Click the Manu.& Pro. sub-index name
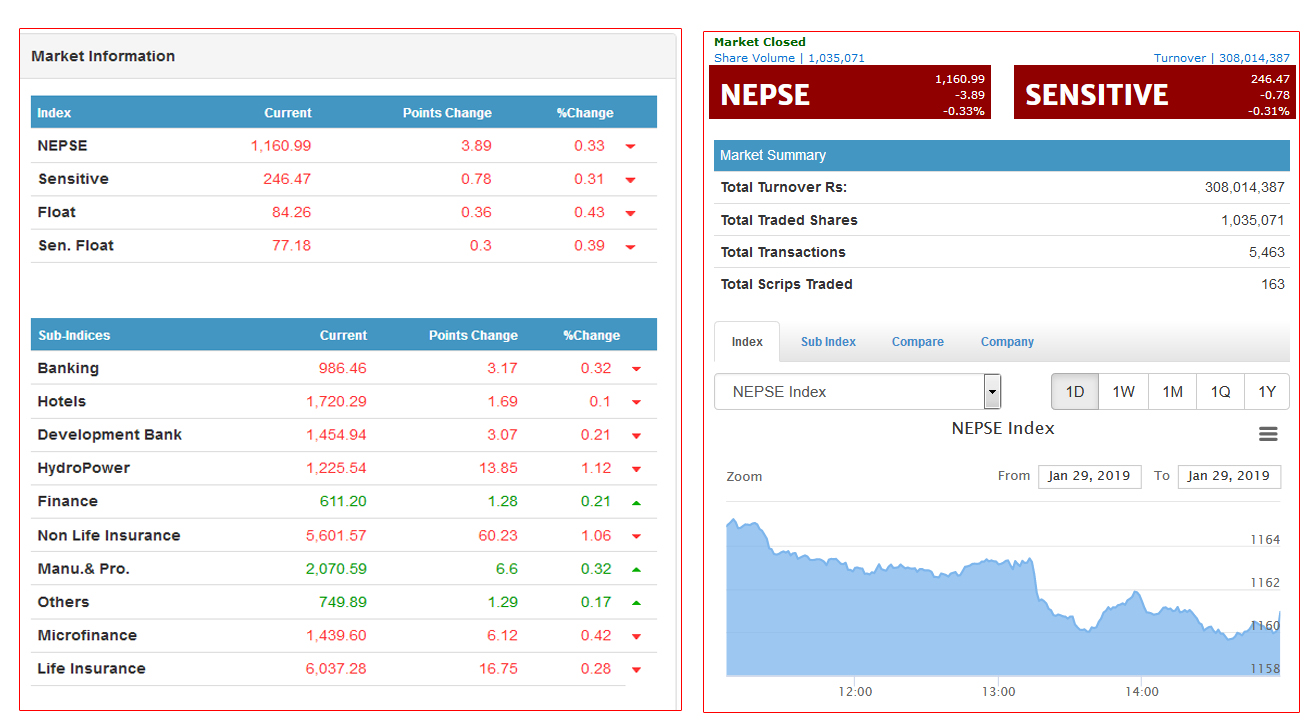Screen dimensions: 1315x727 84,568
